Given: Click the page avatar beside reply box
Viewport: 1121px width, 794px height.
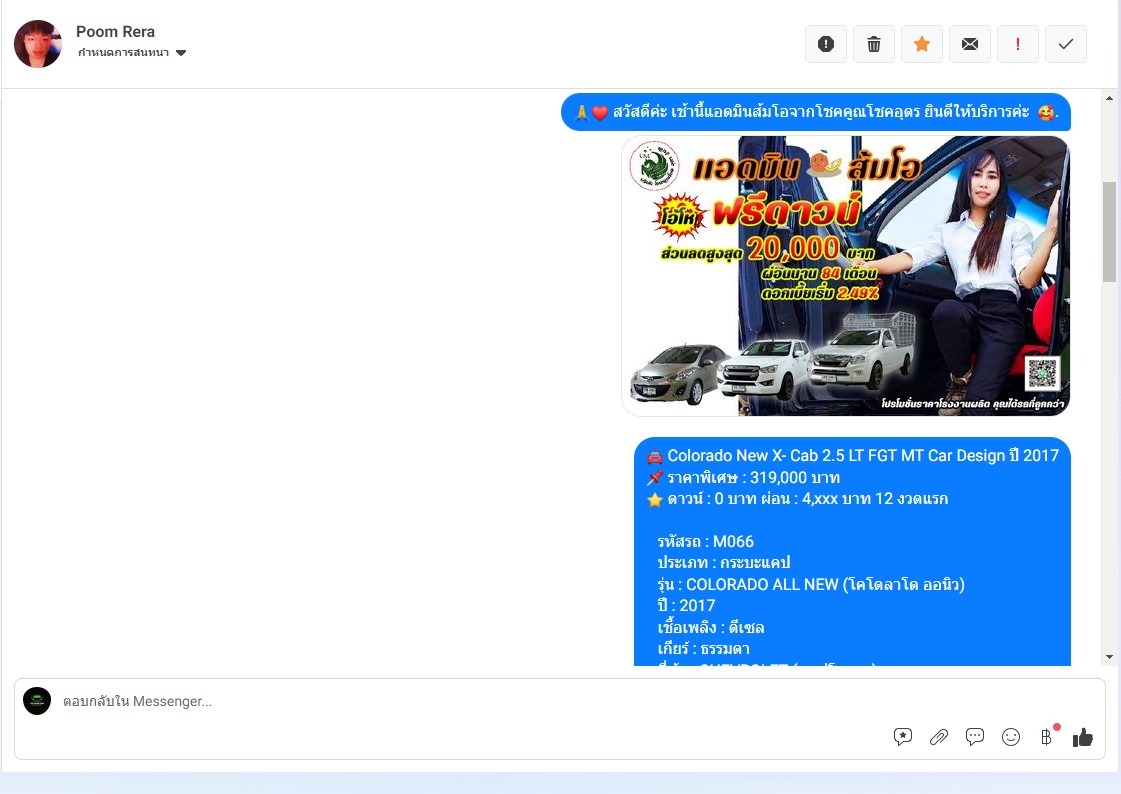Looking at the screenshot, I should 37,701.
